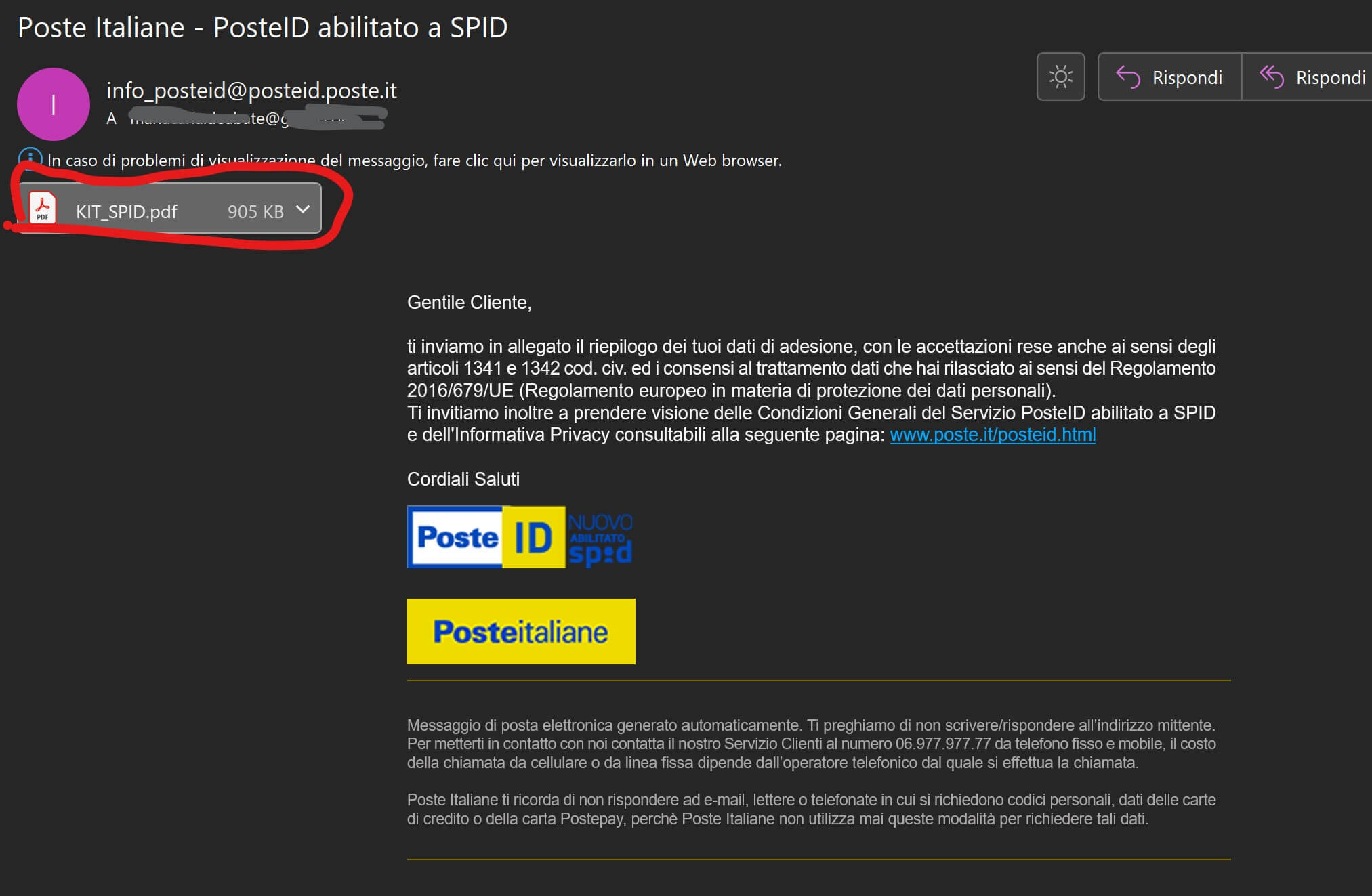Click the yellow Posteitaliane logo banner
This screenshot has height=896, width=1372.
[520, 631]
